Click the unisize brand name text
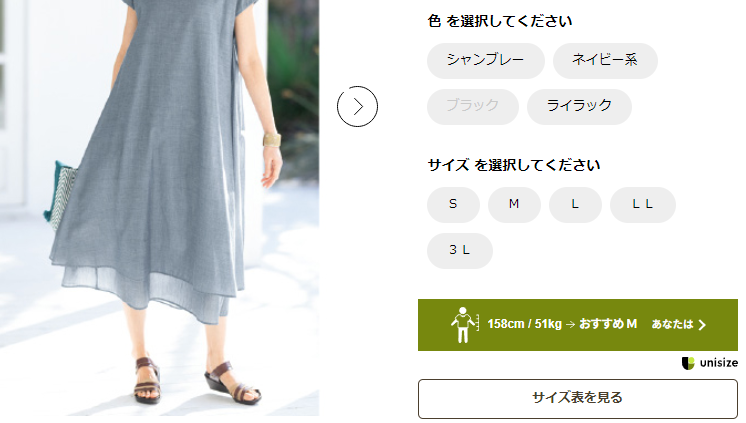Viewport: 746px width, 423px height. point(719,363)
